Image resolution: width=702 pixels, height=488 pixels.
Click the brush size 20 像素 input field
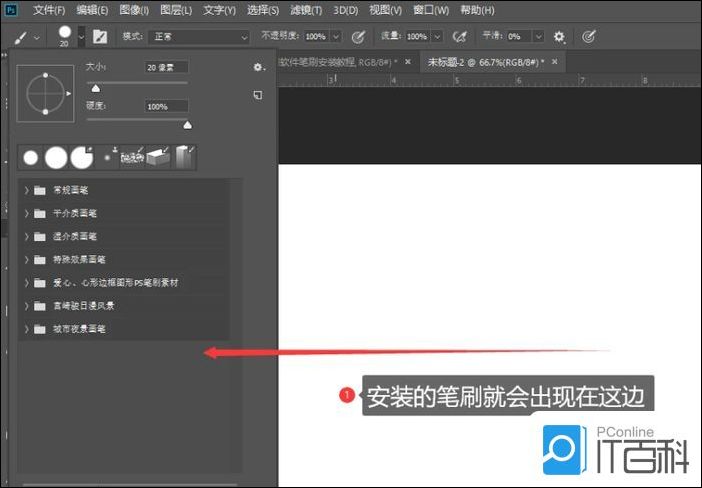165,67
